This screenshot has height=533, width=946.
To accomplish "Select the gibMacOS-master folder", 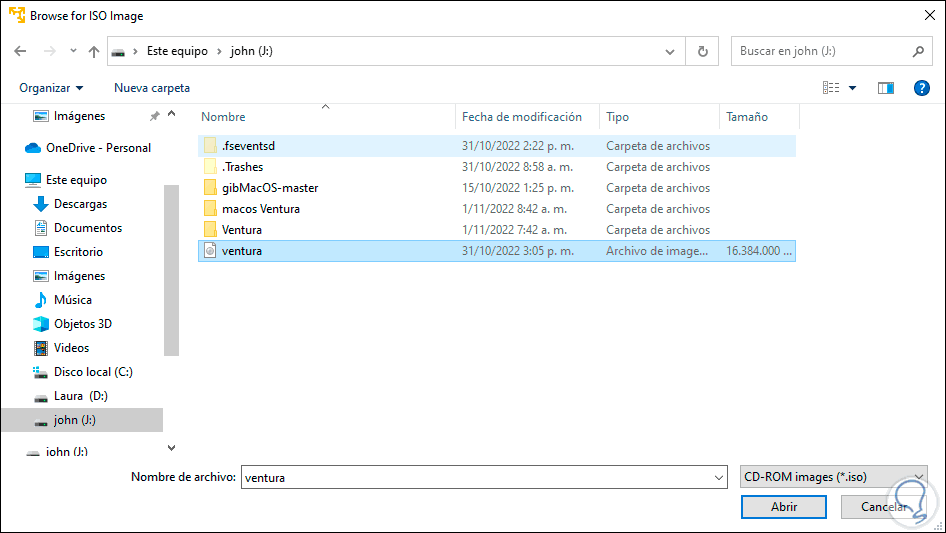I will tap(270, 188).
